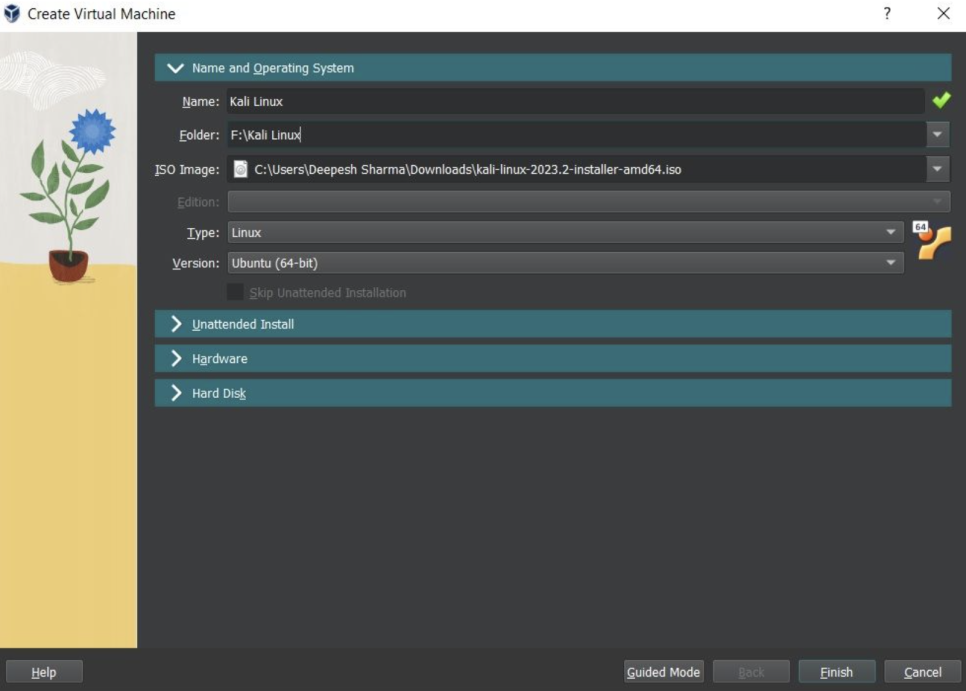Screen dimensions: 966x691
Task: Click the ISO Image path field
Action: [x=577, y=169]
